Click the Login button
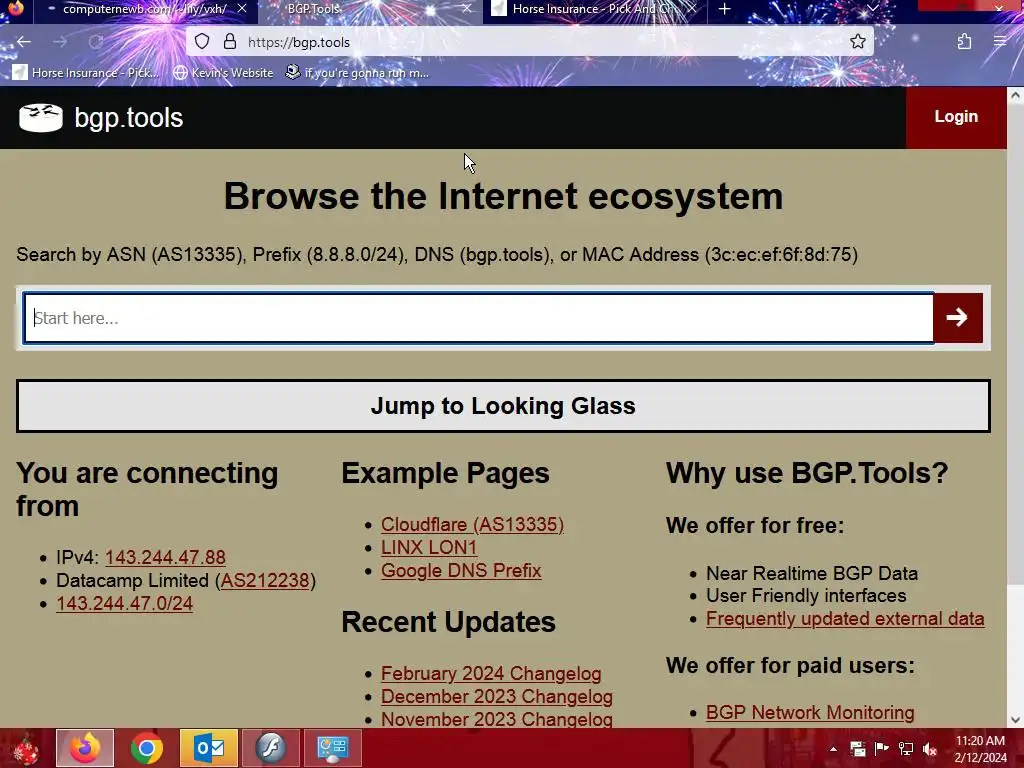Viewport: 1024px width, 768px height. 956,117
